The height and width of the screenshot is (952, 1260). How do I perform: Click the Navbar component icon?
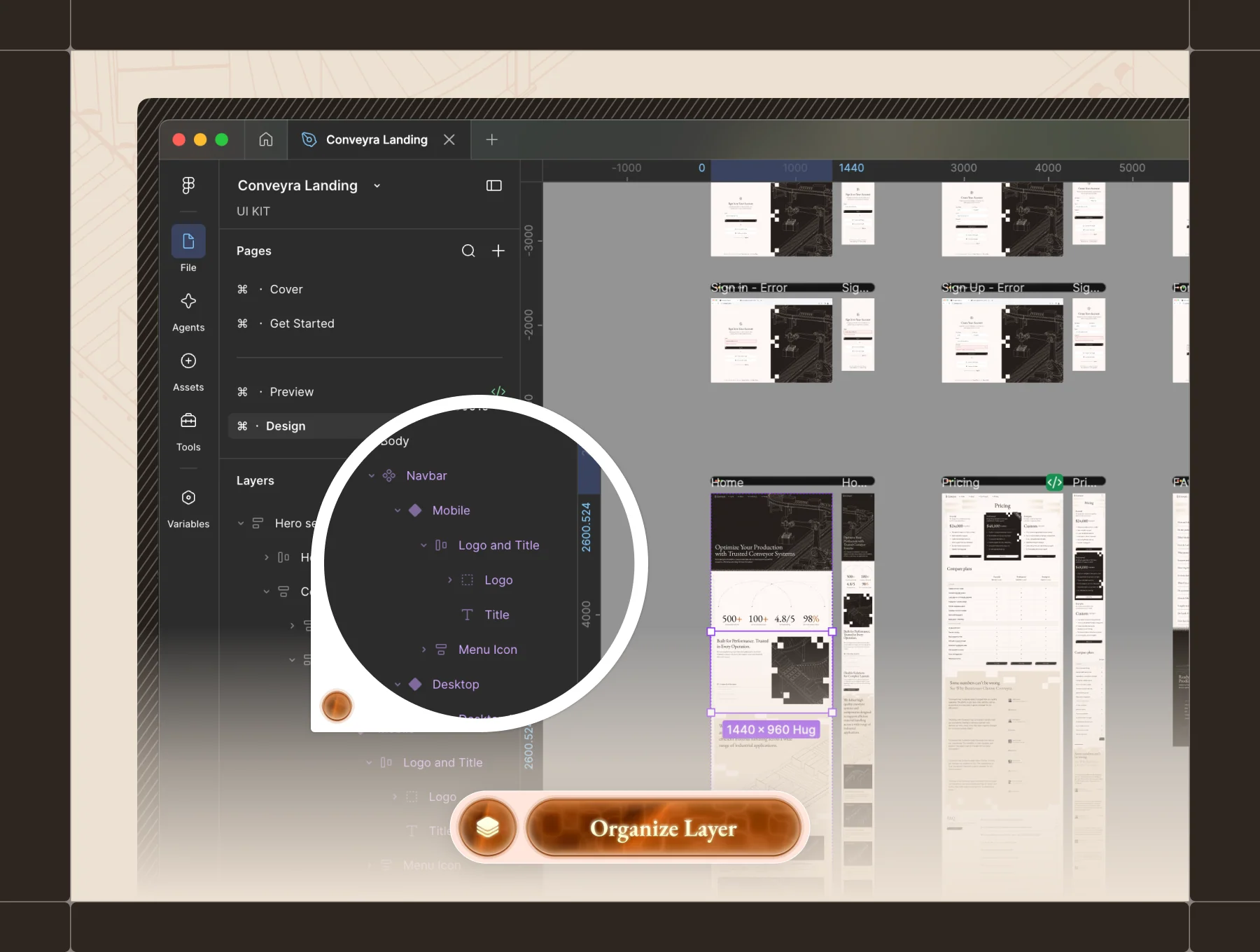coord(389,476)
